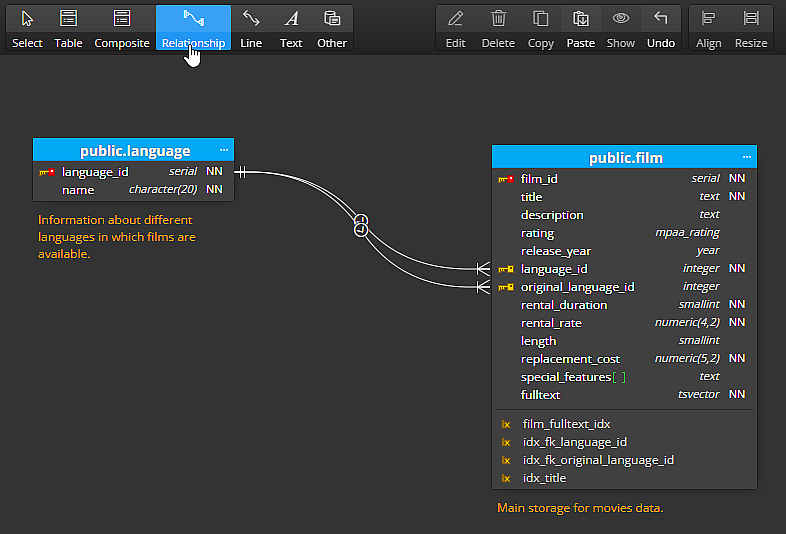Undo the last action
The image size is (786, 534).
point(661,28)
